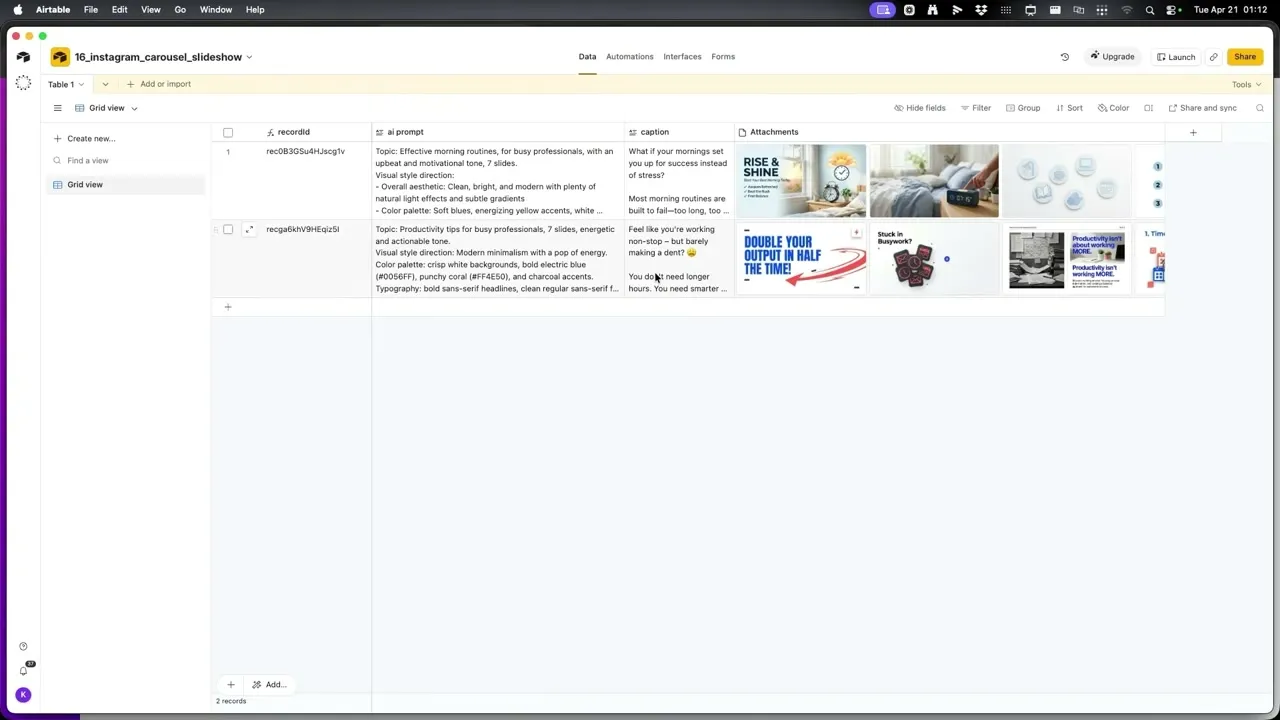Image resolution: width=1280 pixels, height=720 pixels.
Task: Click the yellow base icon beside the title
Action: point(60,57)
